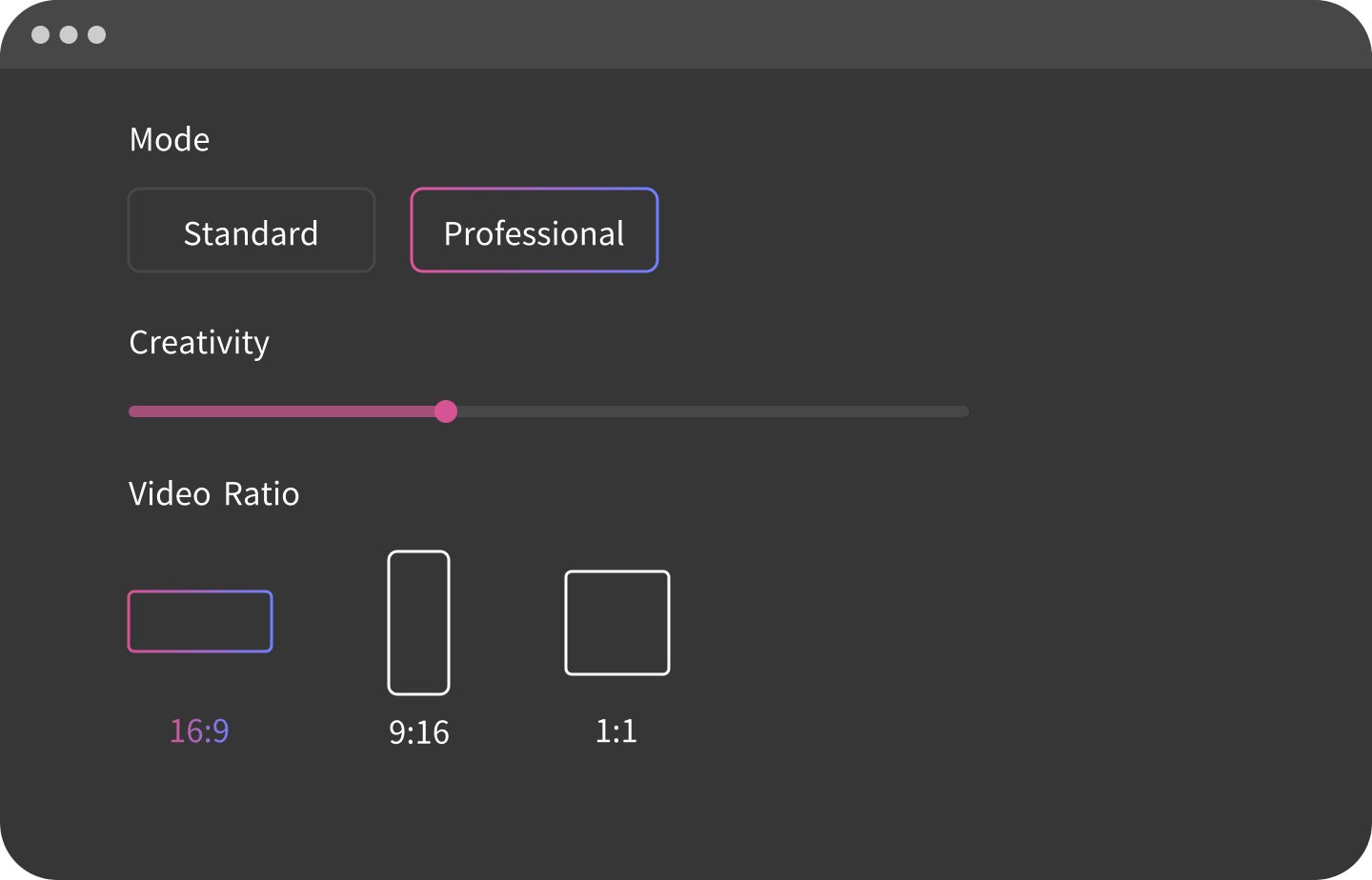Select the 16:9 landscape ratio icon
The width and height of the screenshot is (1372, 880).
[200, 622]
